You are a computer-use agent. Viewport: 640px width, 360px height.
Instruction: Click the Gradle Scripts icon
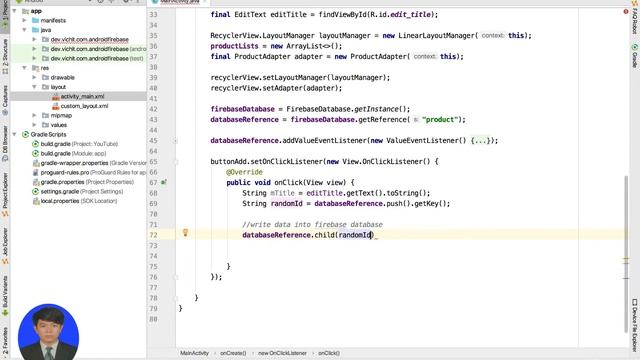point(25,134)
